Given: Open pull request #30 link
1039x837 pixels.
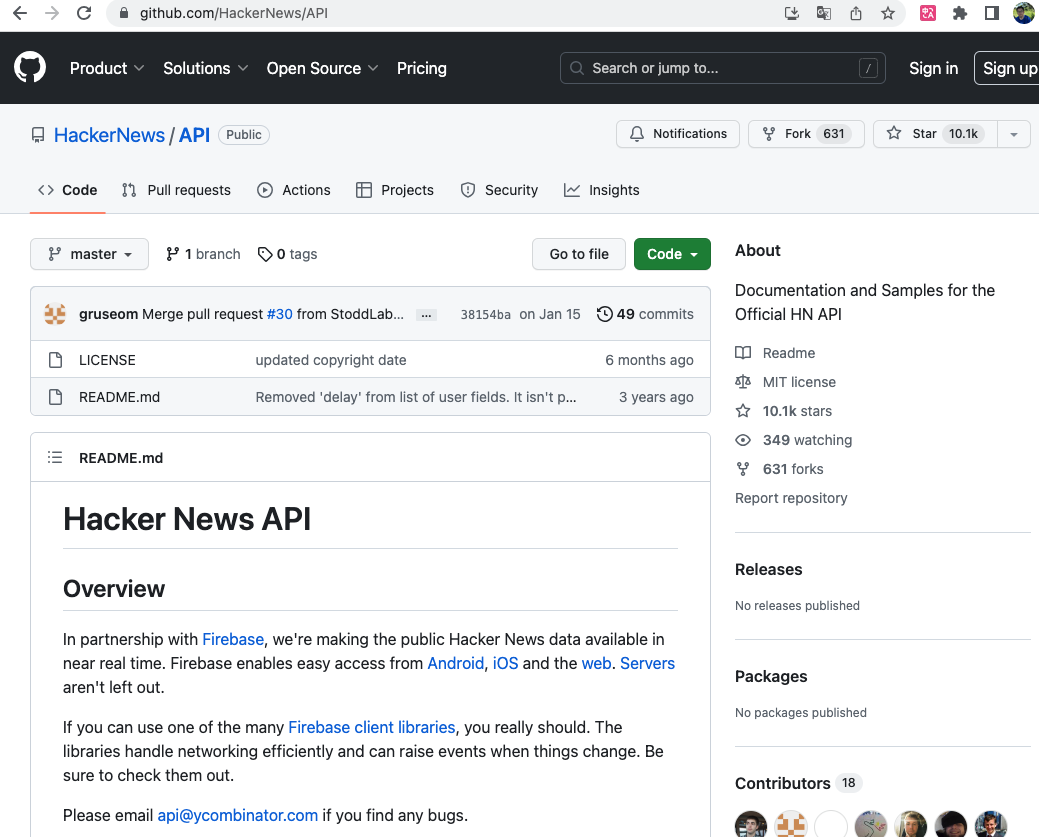Looking at the screenshot, I should click(x=280, y=314).
